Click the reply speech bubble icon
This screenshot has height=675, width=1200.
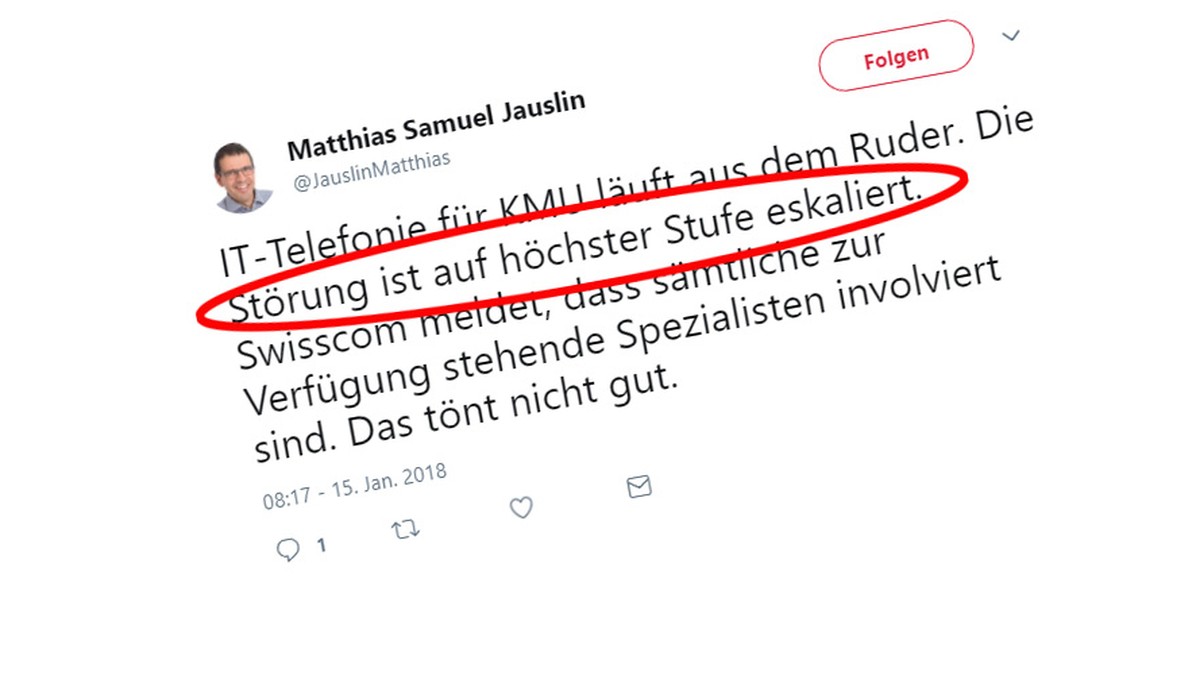tap(288, 549)
